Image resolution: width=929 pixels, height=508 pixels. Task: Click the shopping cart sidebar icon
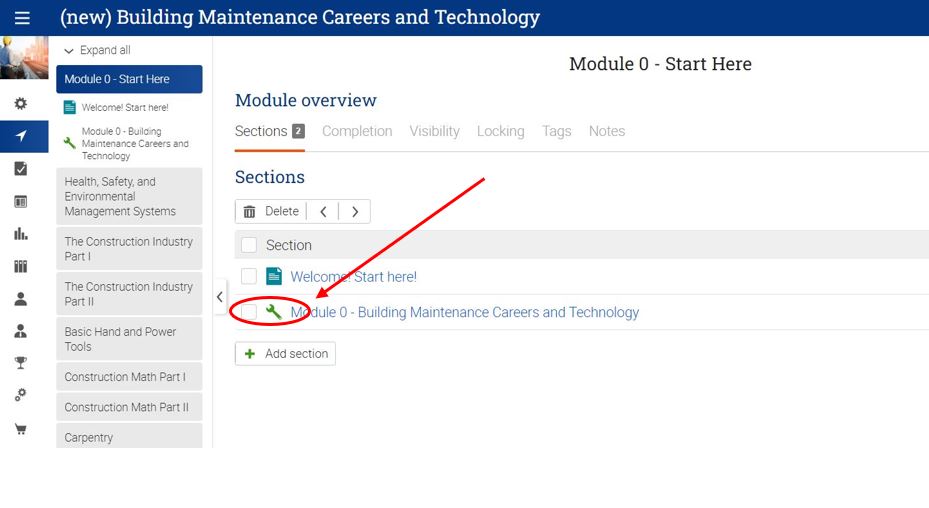21,429
